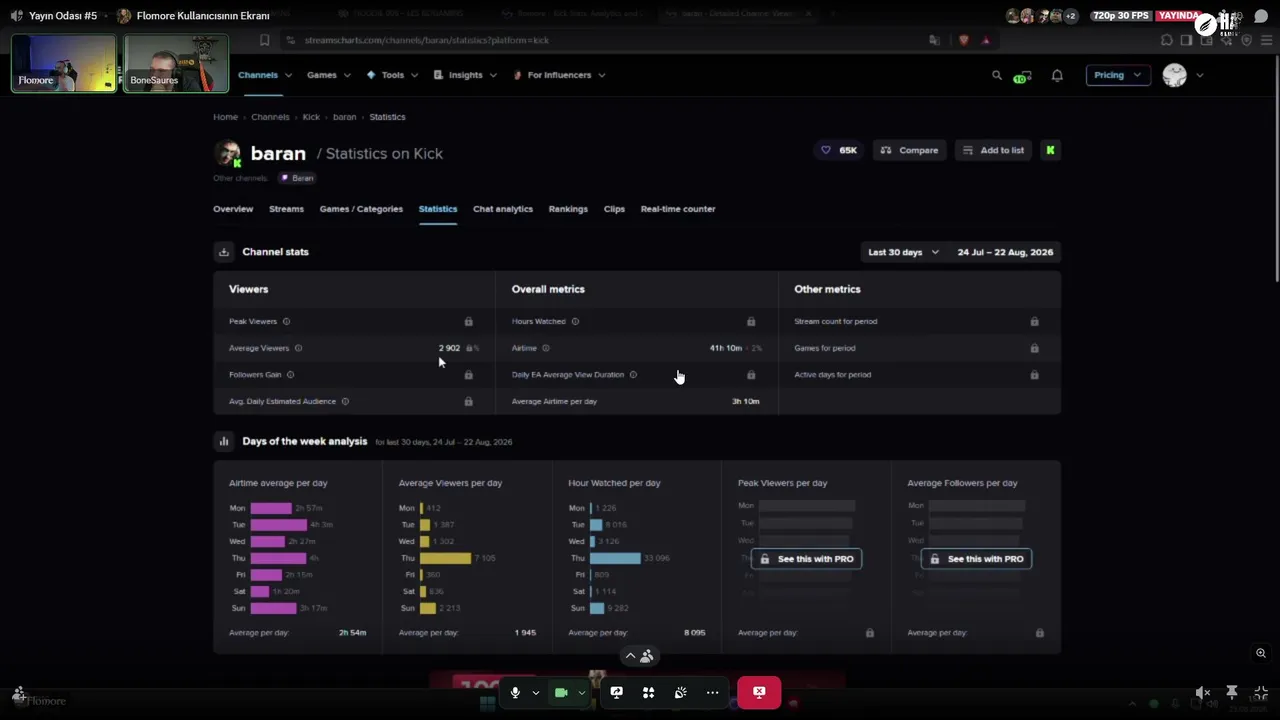Click the info icon next to Airtime
The height and width of the screenshot is (720, 1280).
545,348
